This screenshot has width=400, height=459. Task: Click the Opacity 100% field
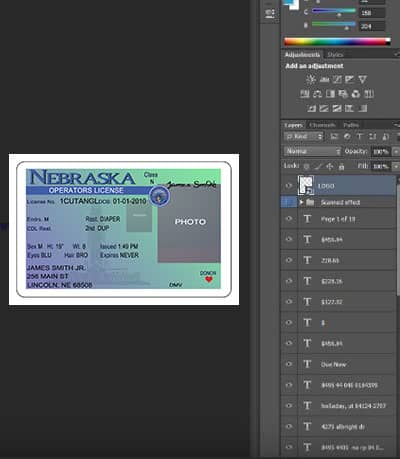pos(380,152)
